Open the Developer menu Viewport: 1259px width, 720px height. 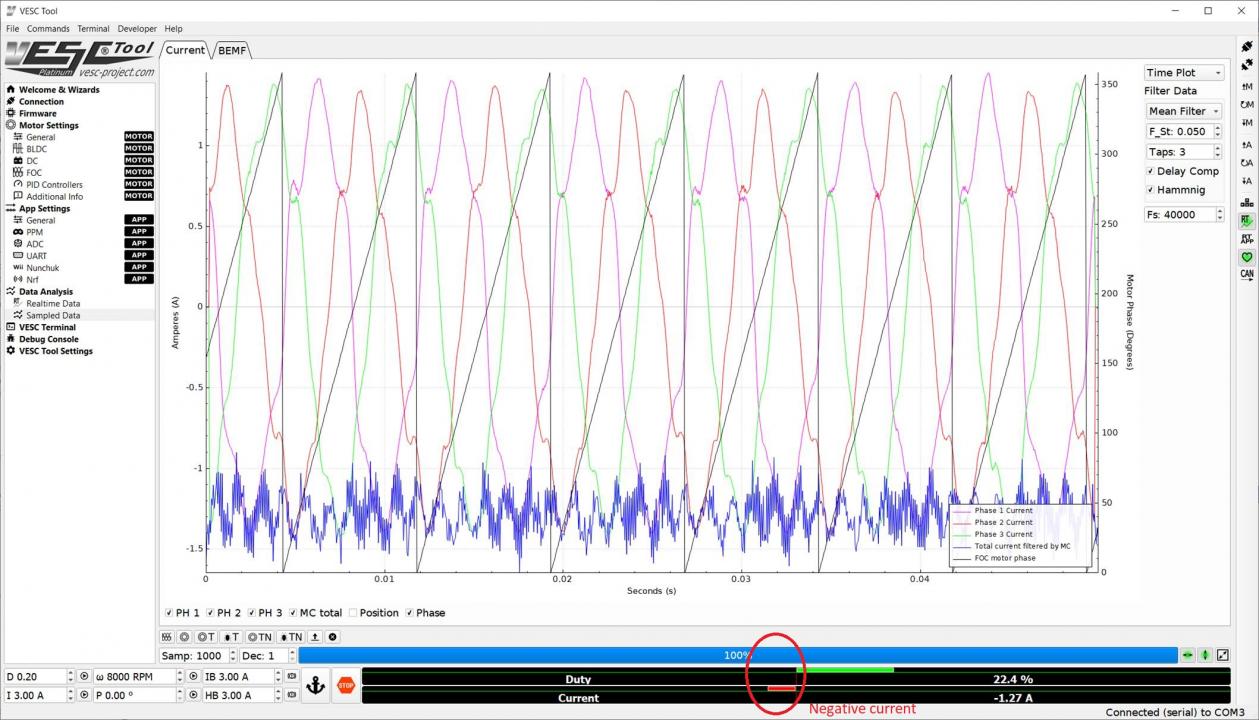click(x=136, y=29)
